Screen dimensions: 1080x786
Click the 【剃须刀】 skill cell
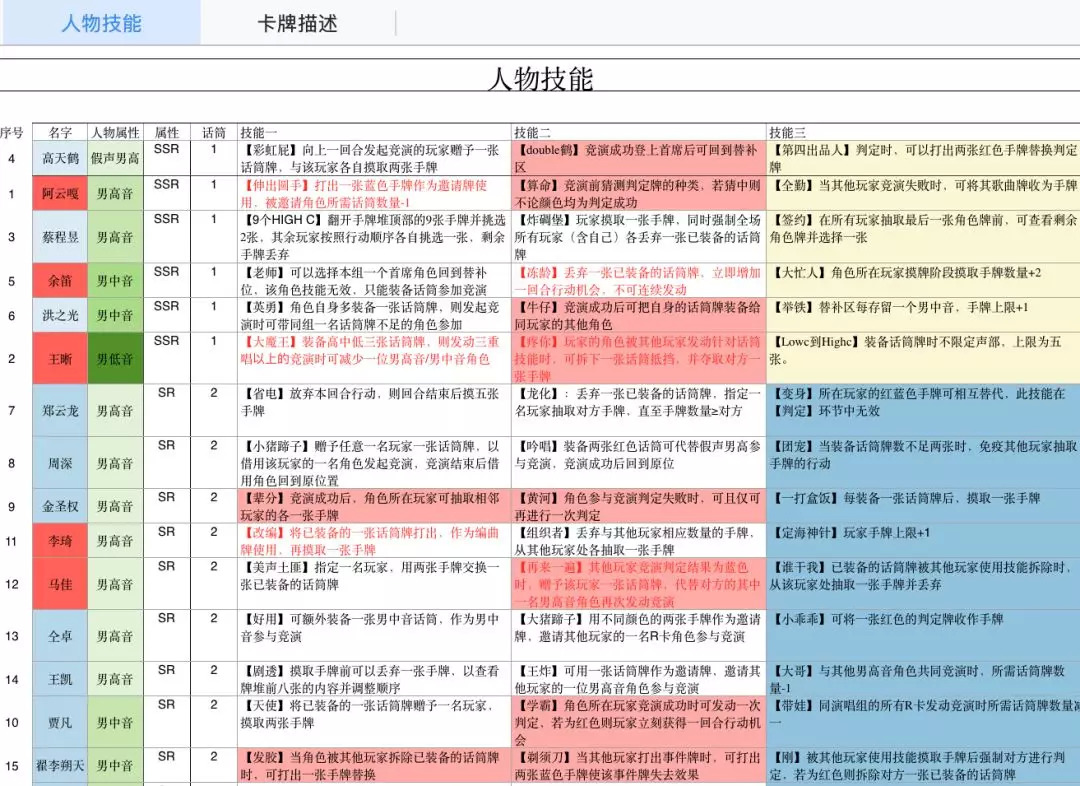click(x=639, y=765)
